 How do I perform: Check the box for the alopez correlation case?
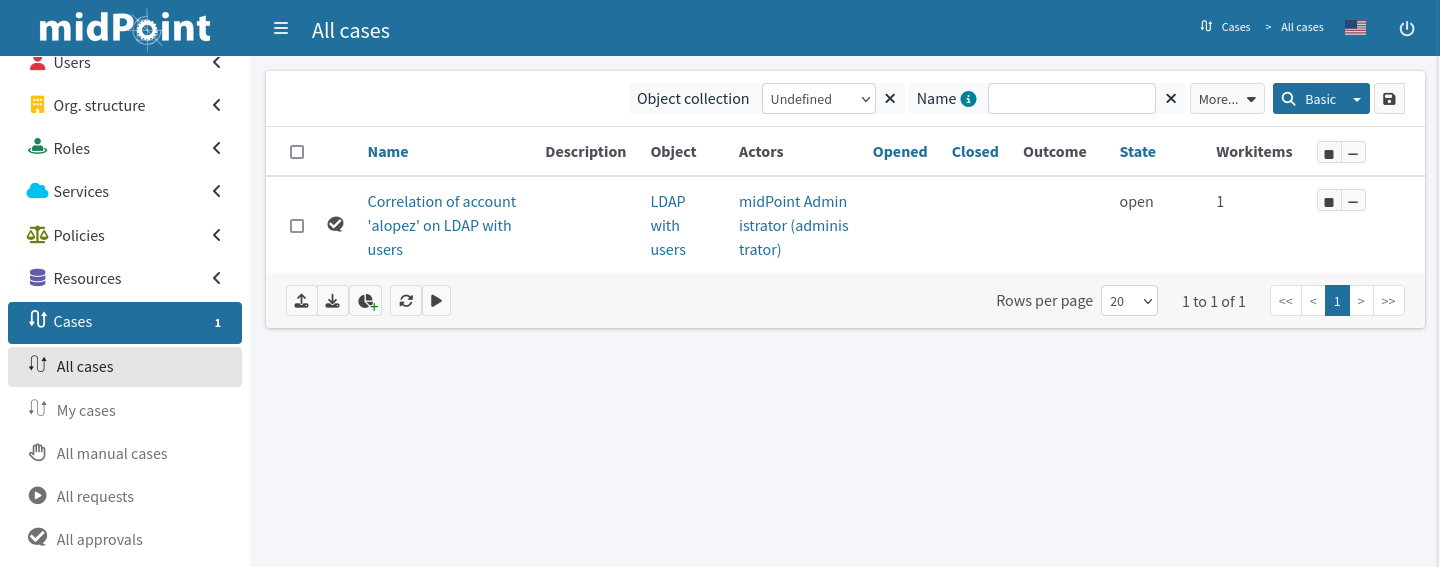(297, 226)
